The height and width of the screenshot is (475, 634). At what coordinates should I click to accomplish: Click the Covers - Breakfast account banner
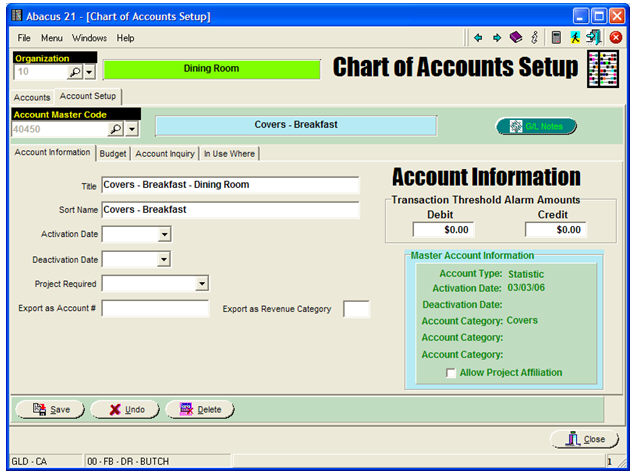(x=296, y=125)
